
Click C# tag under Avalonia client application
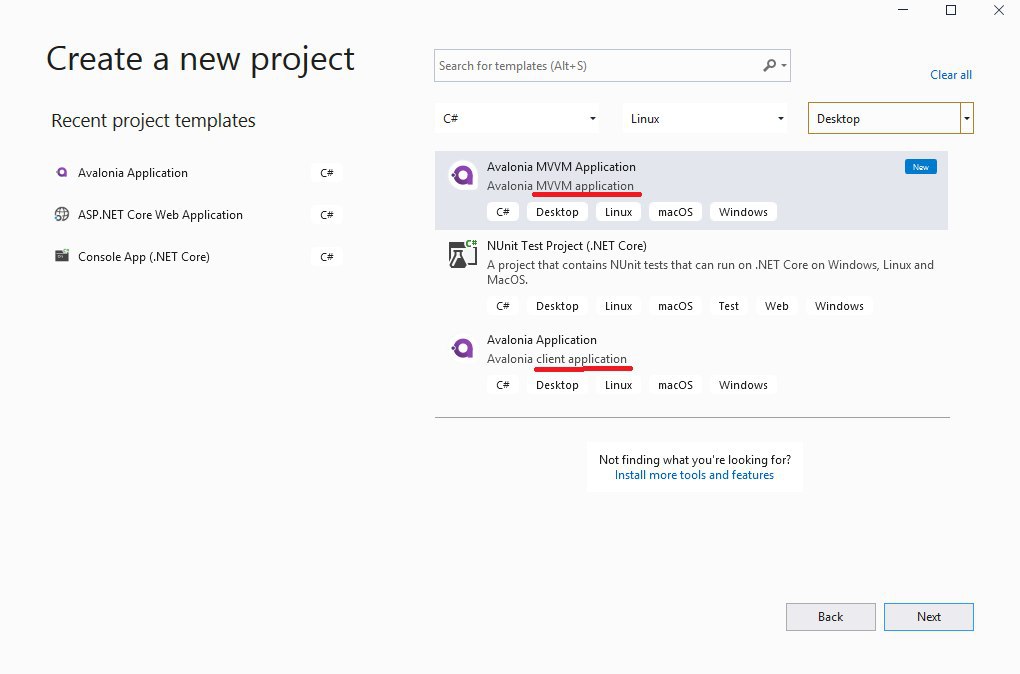tap(502, 385)
